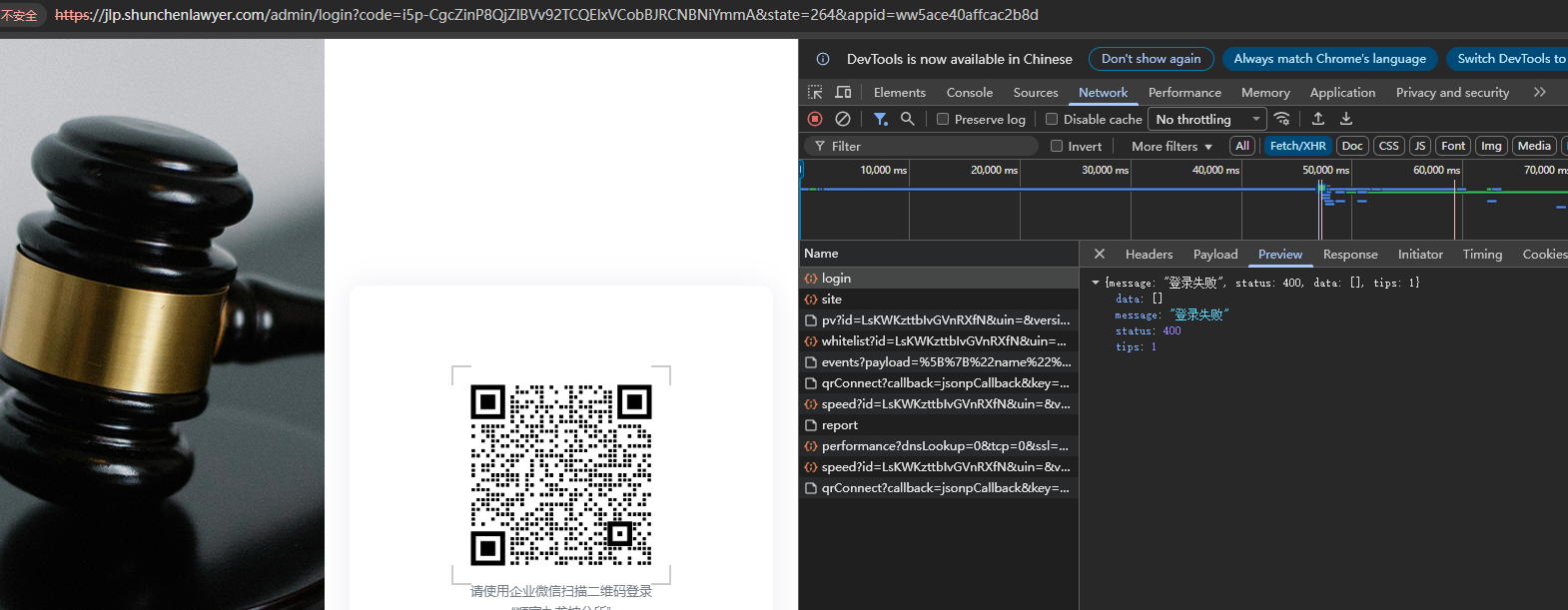Click Don't show again button

1151,59
